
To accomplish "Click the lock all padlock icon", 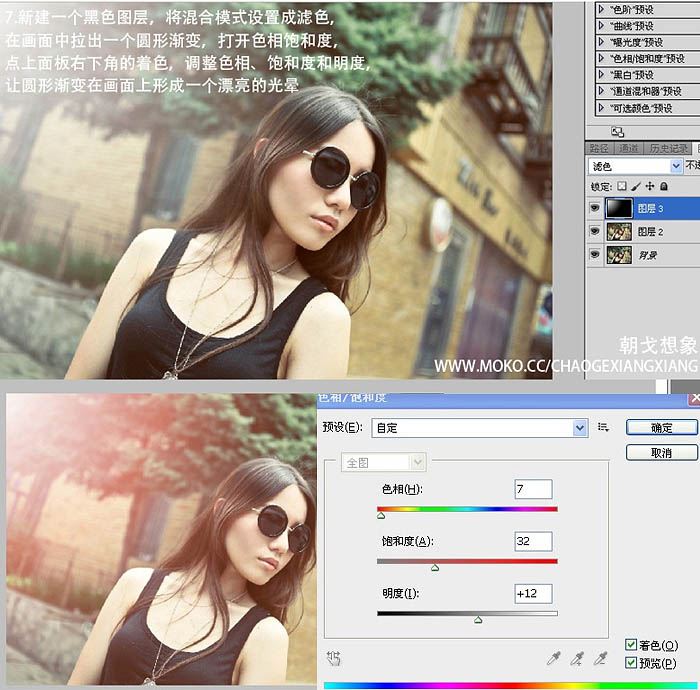I will click(x=663, y=186).
